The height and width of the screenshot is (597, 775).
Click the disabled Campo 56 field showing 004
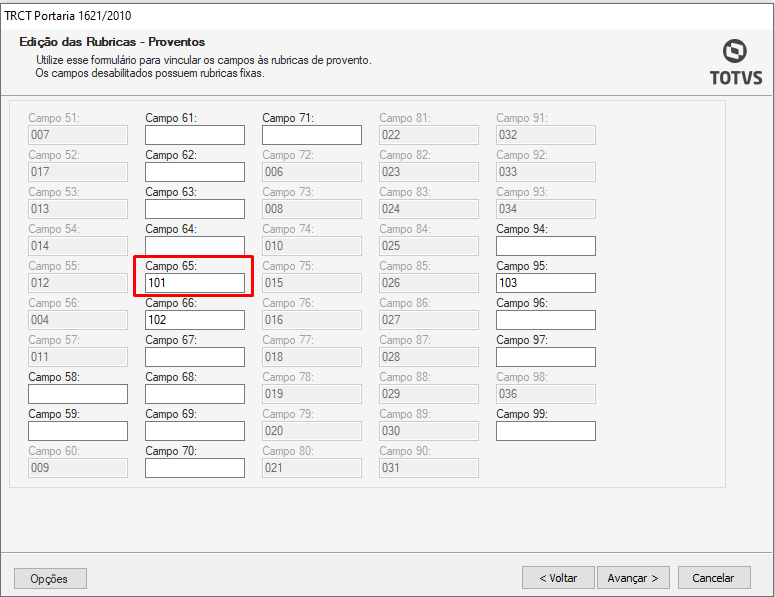(x=78, y=320)
